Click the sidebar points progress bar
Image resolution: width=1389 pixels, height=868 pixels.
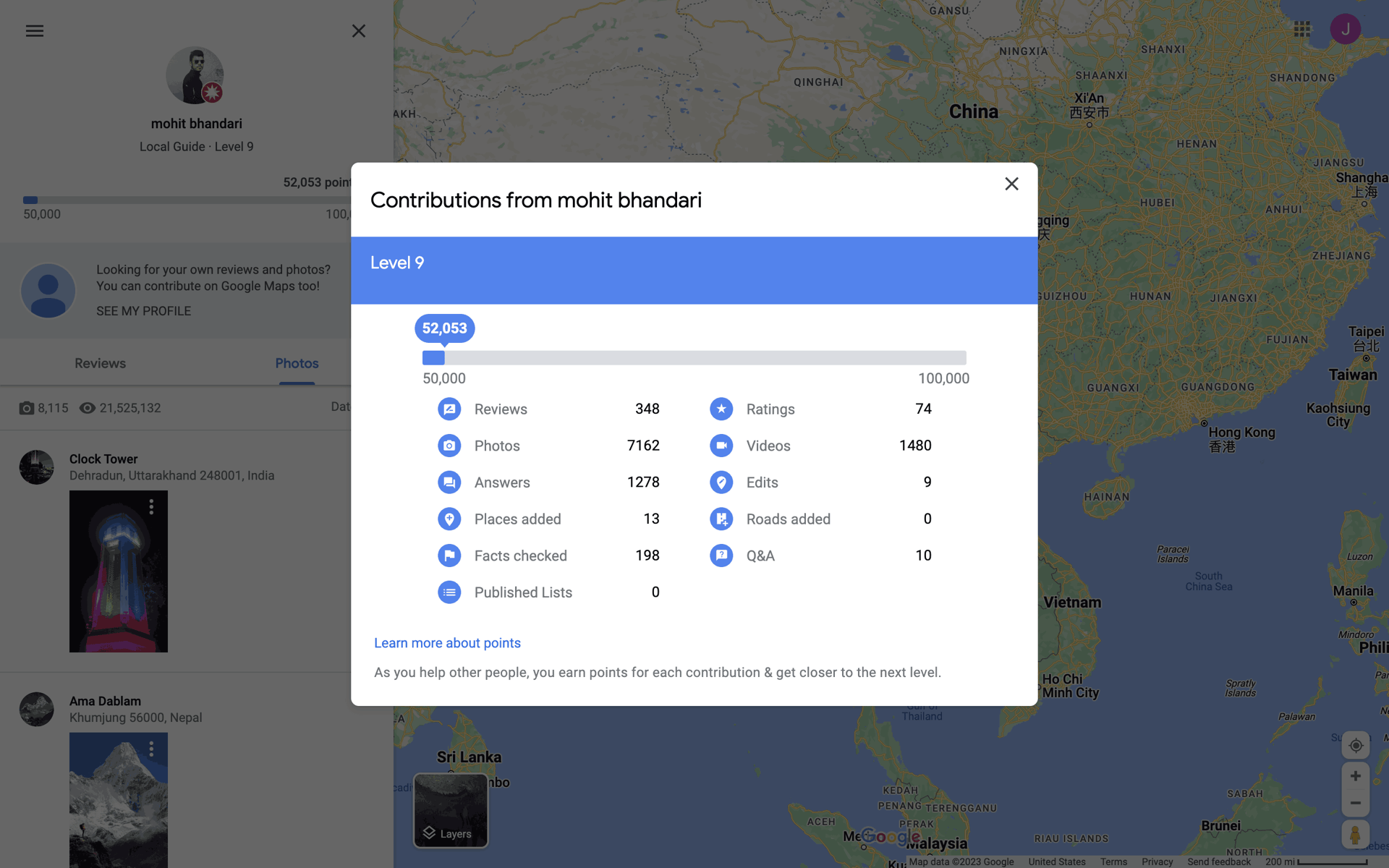(187, 200)
